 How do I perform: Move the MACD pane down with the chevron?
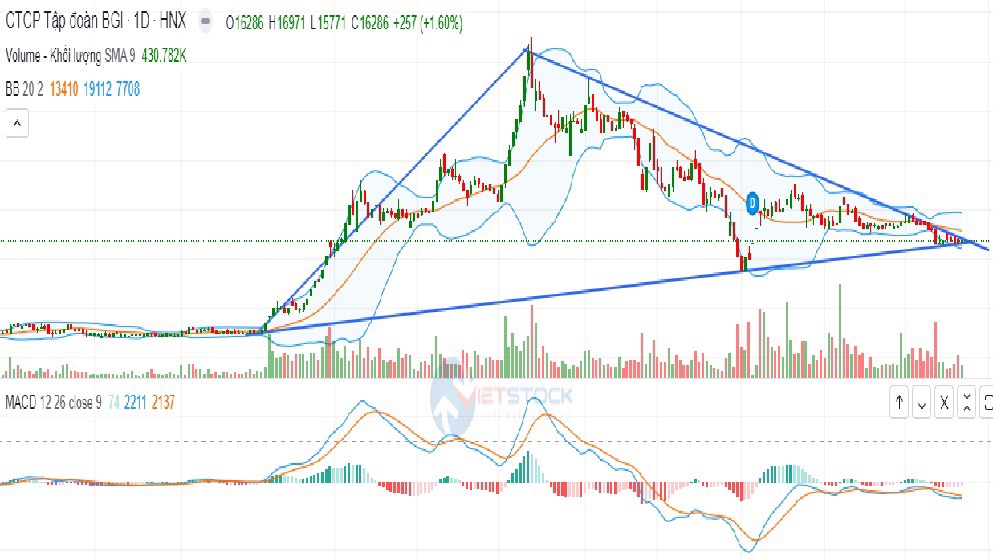click(x=922, y=402)
